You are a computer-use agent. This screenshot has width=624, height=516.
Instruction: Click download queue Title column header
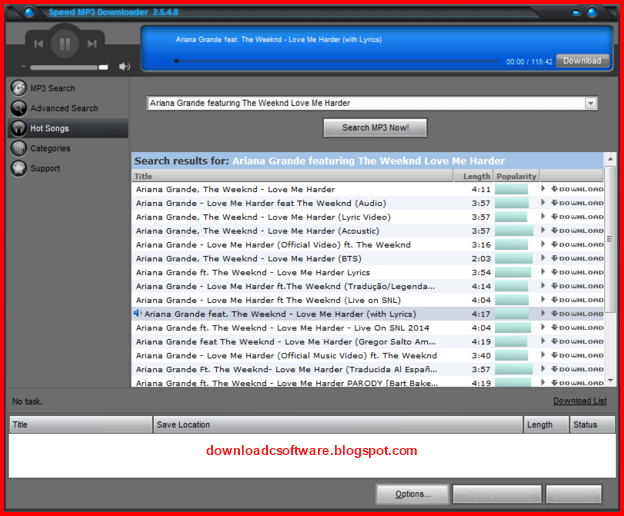[x=81, y=424]
